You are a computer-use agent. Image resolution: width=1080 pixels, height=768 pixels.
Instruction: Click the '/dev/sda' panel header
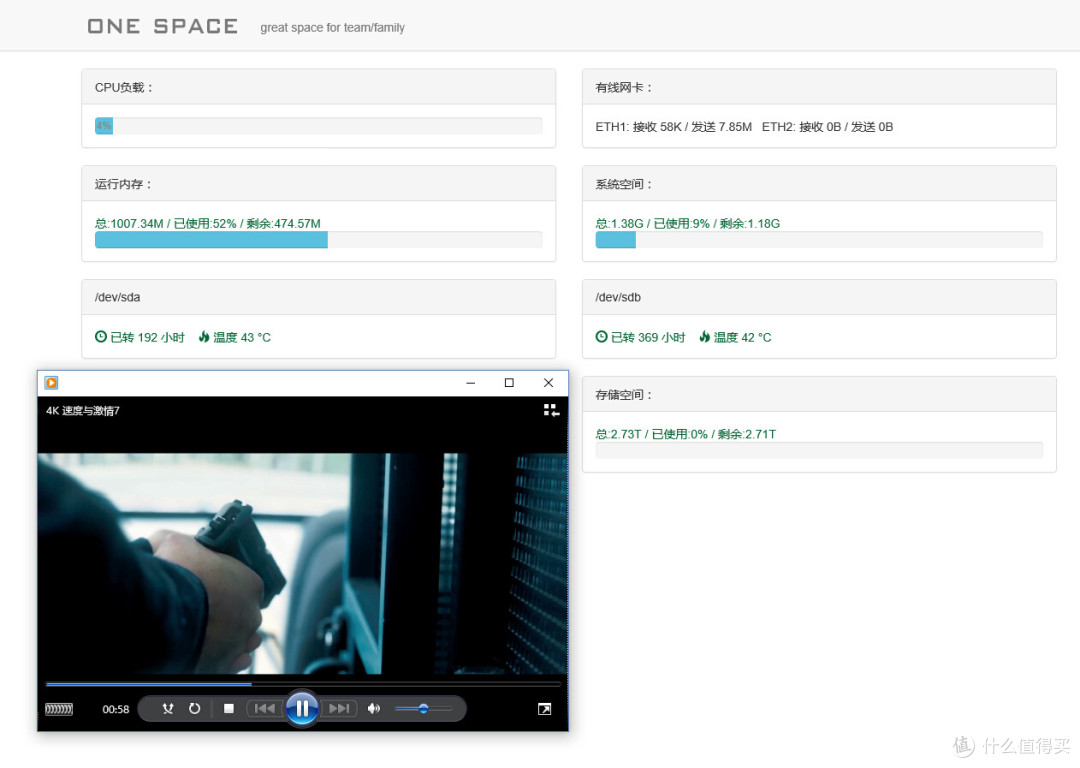point(318,297)
